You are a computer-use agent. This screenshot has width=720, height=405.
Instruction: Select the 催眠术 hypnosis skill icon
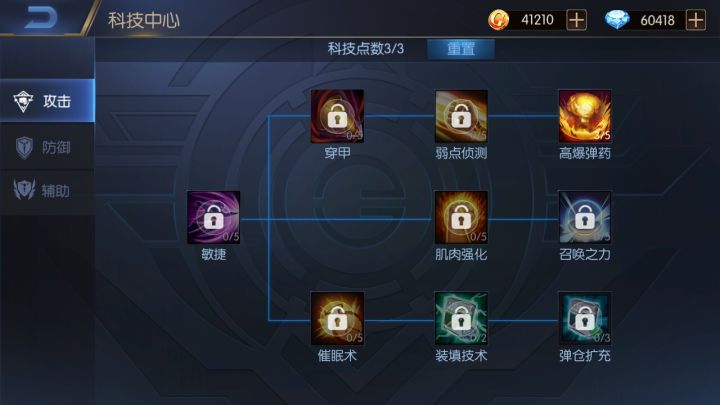pyautogui.click(x=337, y=318)
